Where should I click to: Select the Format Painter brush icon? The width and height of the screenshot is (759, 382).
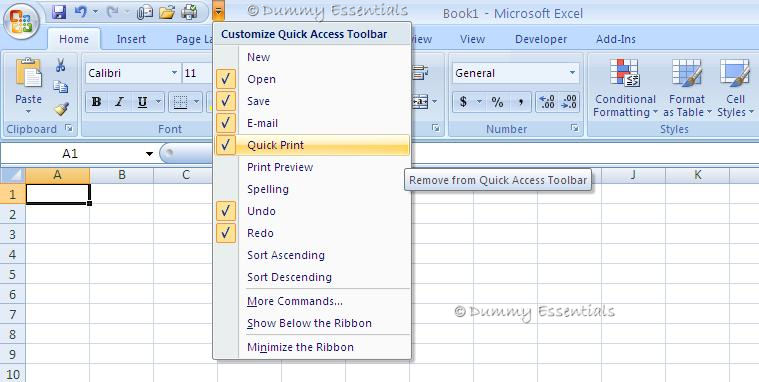[x=61, y=108]
